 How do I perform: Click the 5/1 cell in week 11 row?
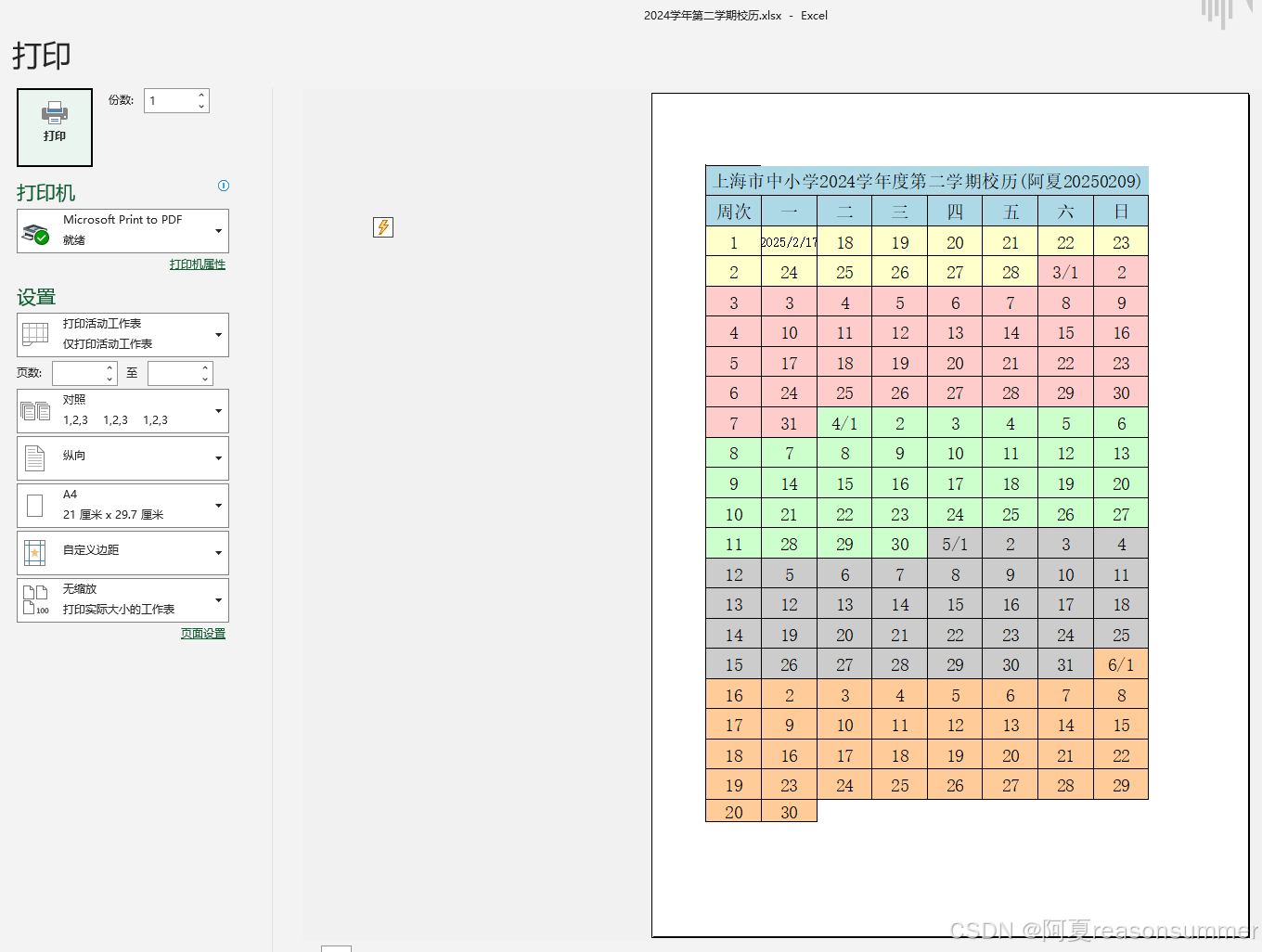[x=955, y=545]
